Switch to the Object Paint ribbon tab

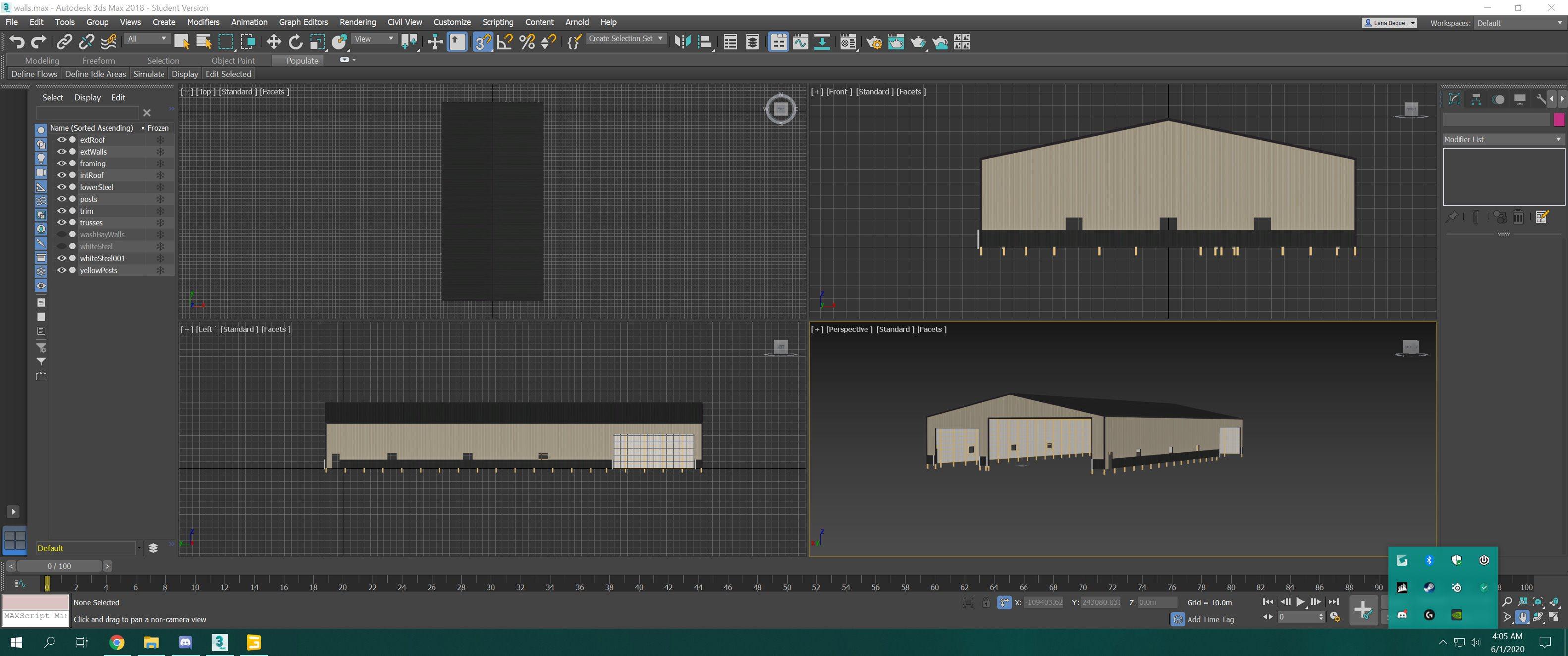pyautogui.click(x=232, y=61)
